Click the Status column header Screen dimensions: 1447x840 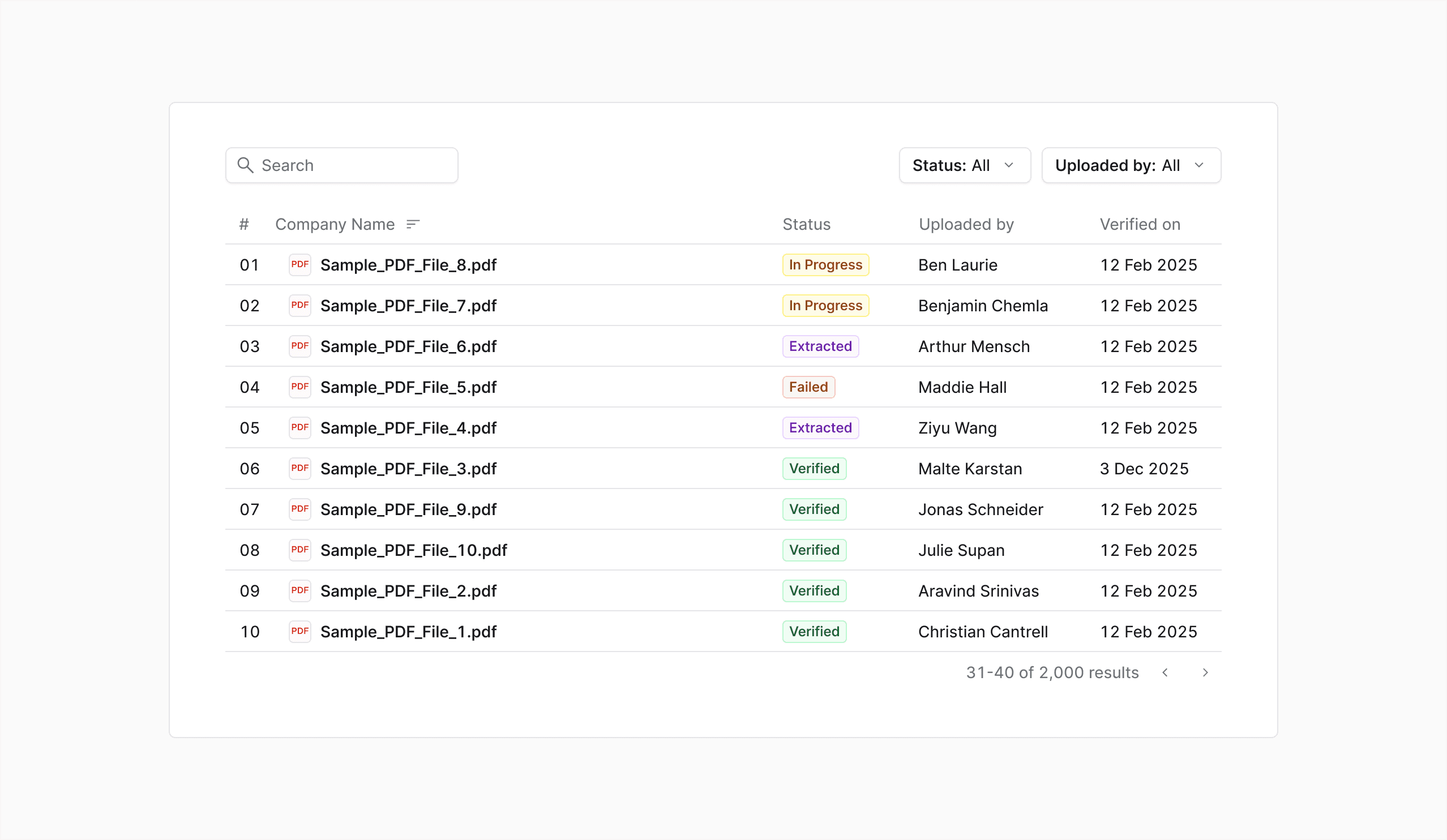tap(806, 225)
